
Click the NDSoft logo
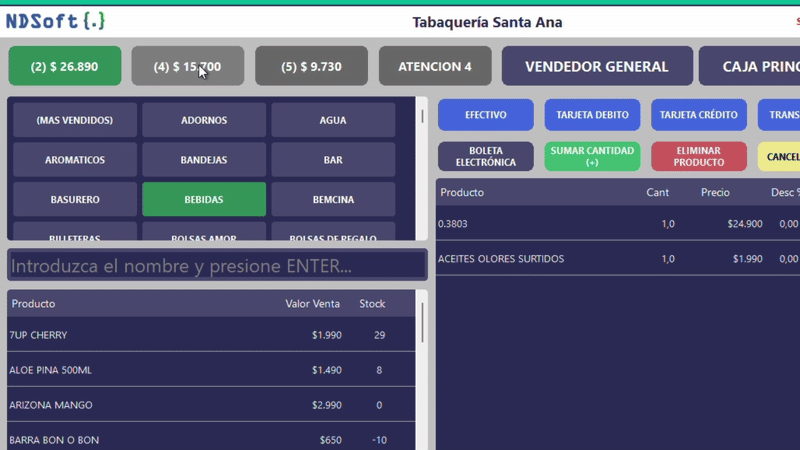55,21
